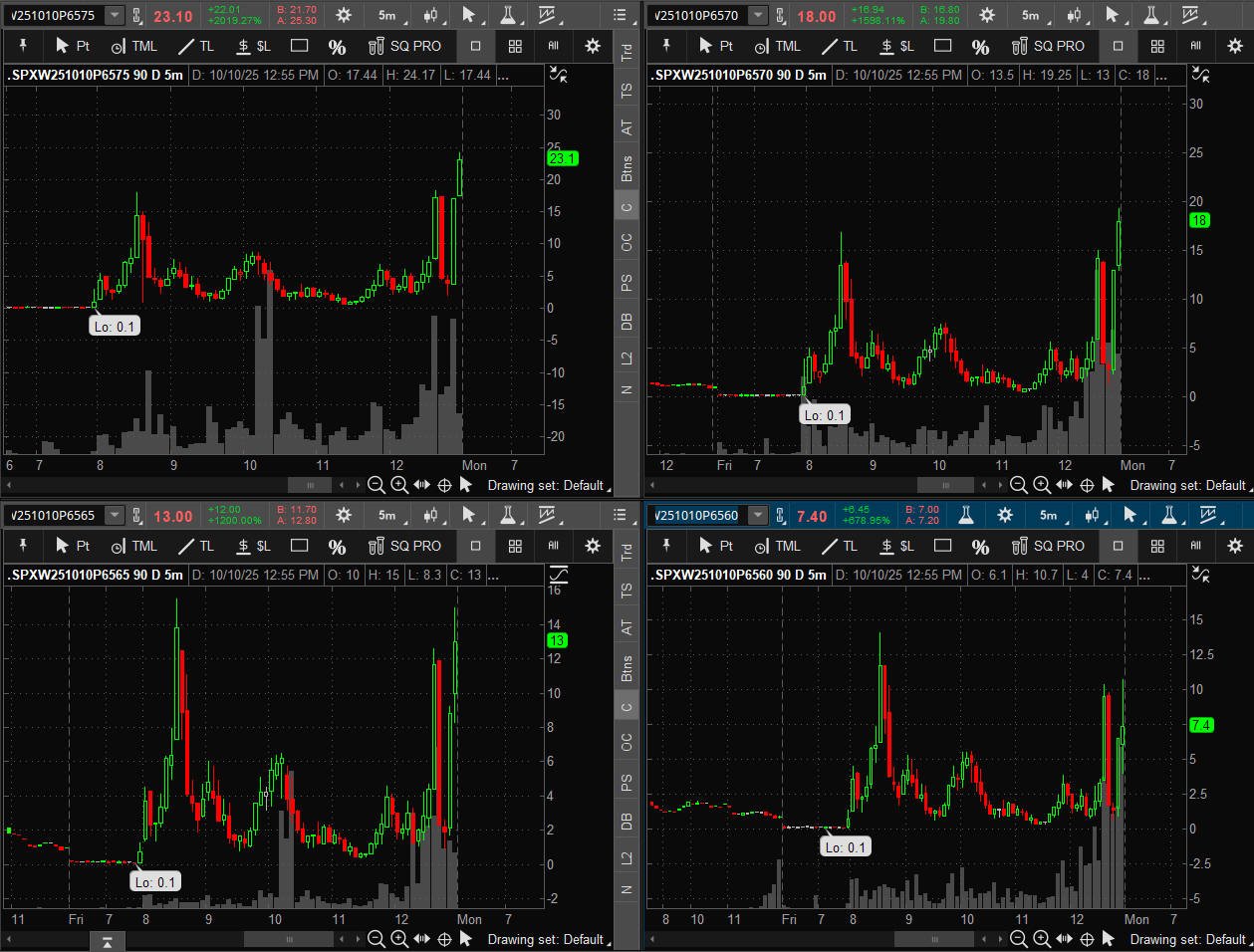Click the symbol input field showing V251010P6560

point(697,515)
